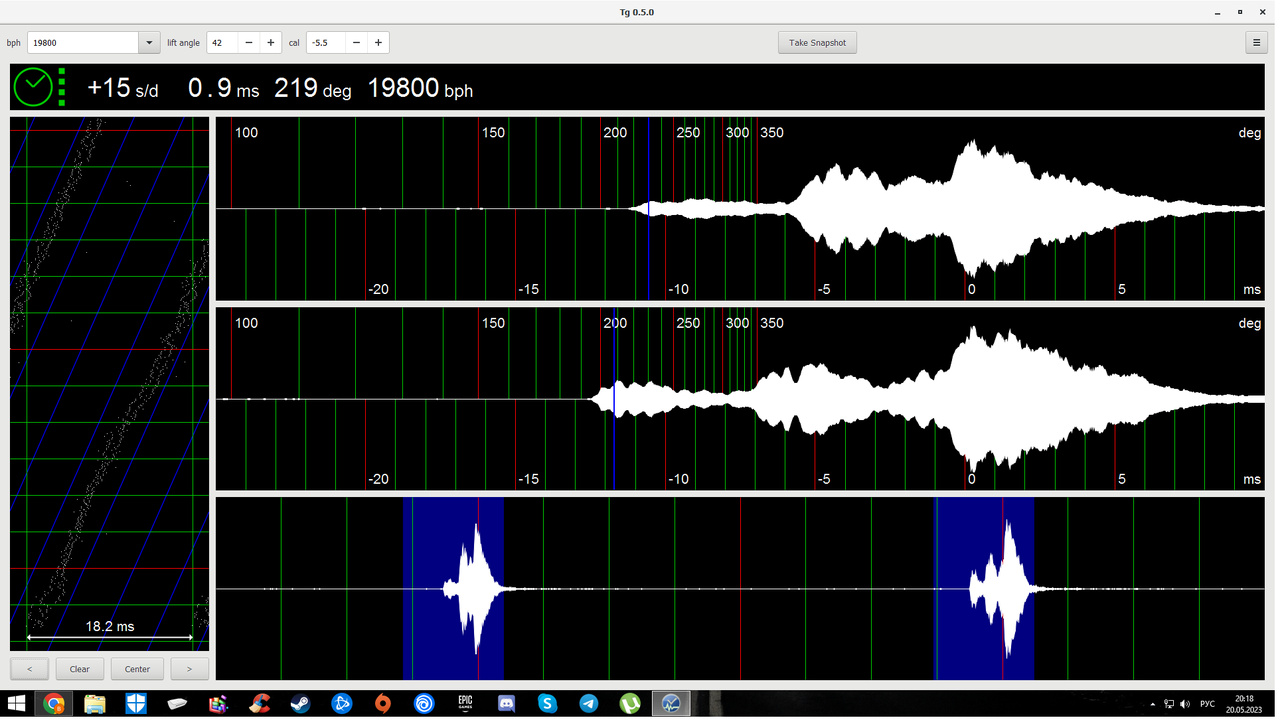Image resolution: width=1280 pixels, height=722 pixels.
Task: Increase the cal value with plus
Action: (x=378, y=42)
